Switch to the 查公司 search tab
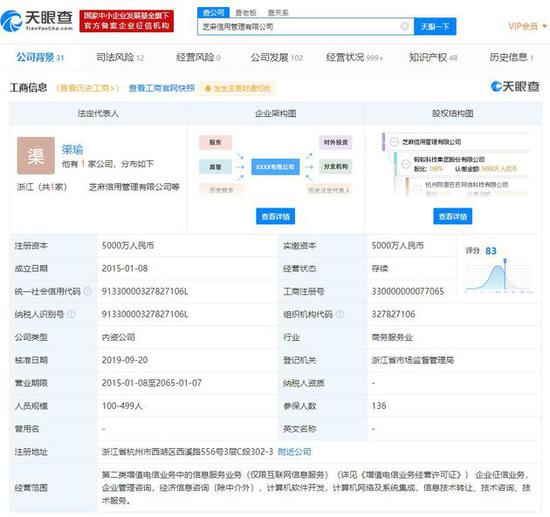The width and height of the screenshot is (550, 517). [x=213, y=13]
